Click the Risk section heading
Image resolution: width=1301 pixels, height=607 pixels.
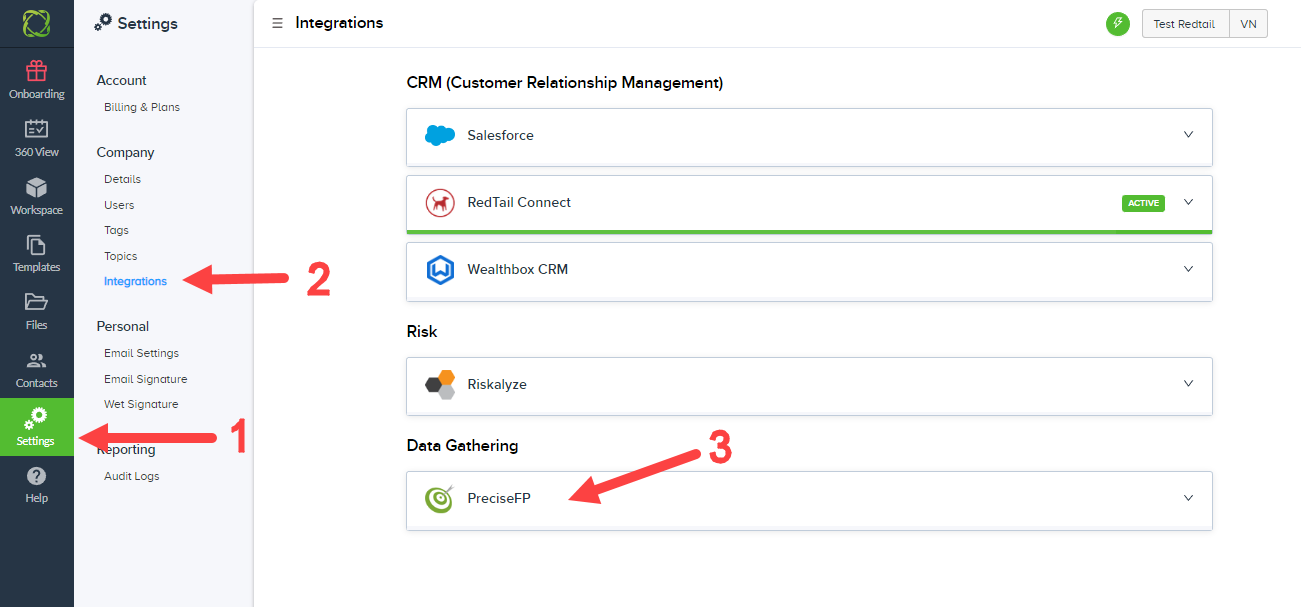422,331
